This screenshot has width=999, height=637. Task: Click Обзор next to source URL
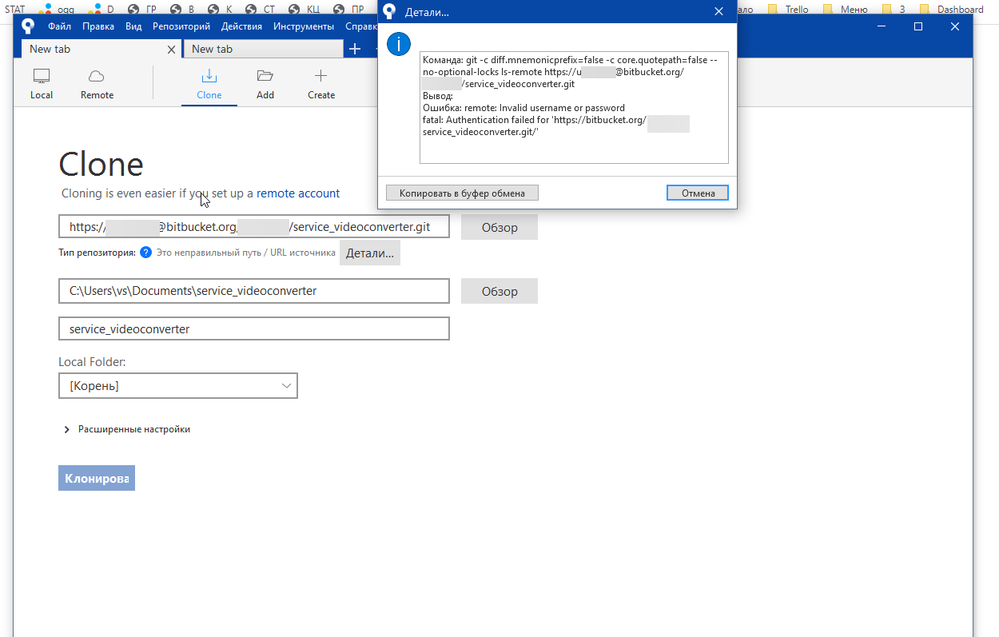[499, 227]
